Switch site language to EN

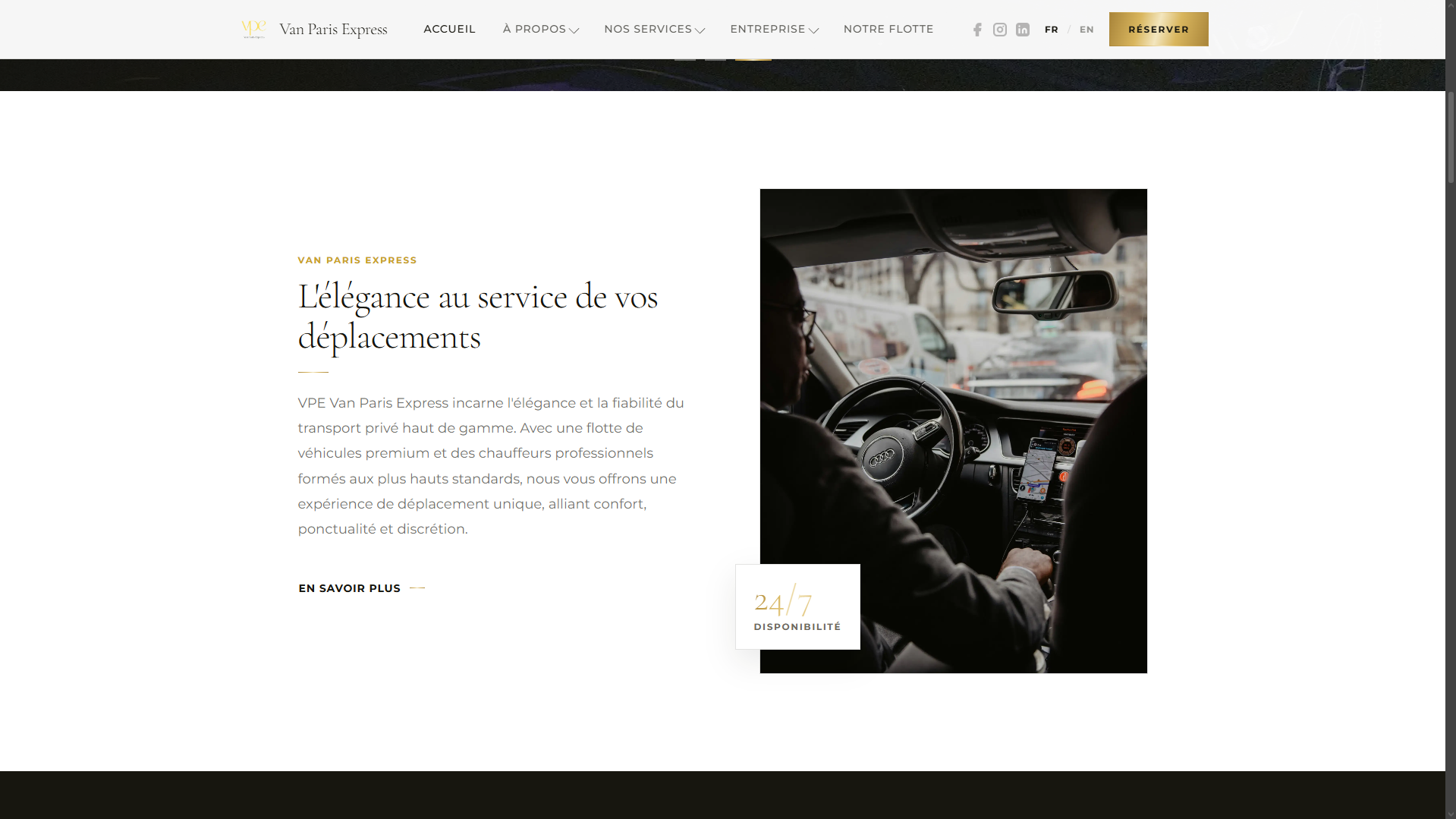click(x=1086, y=30)
